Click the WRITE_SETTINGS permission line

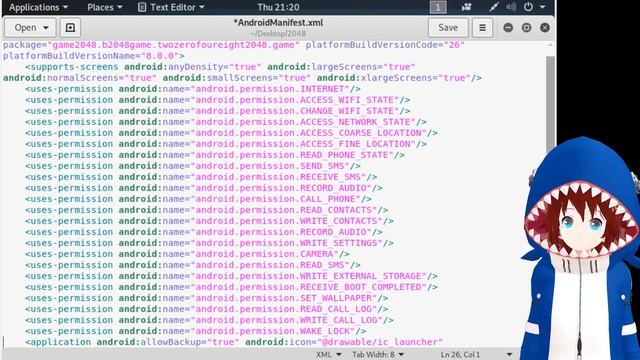point(209,243)
